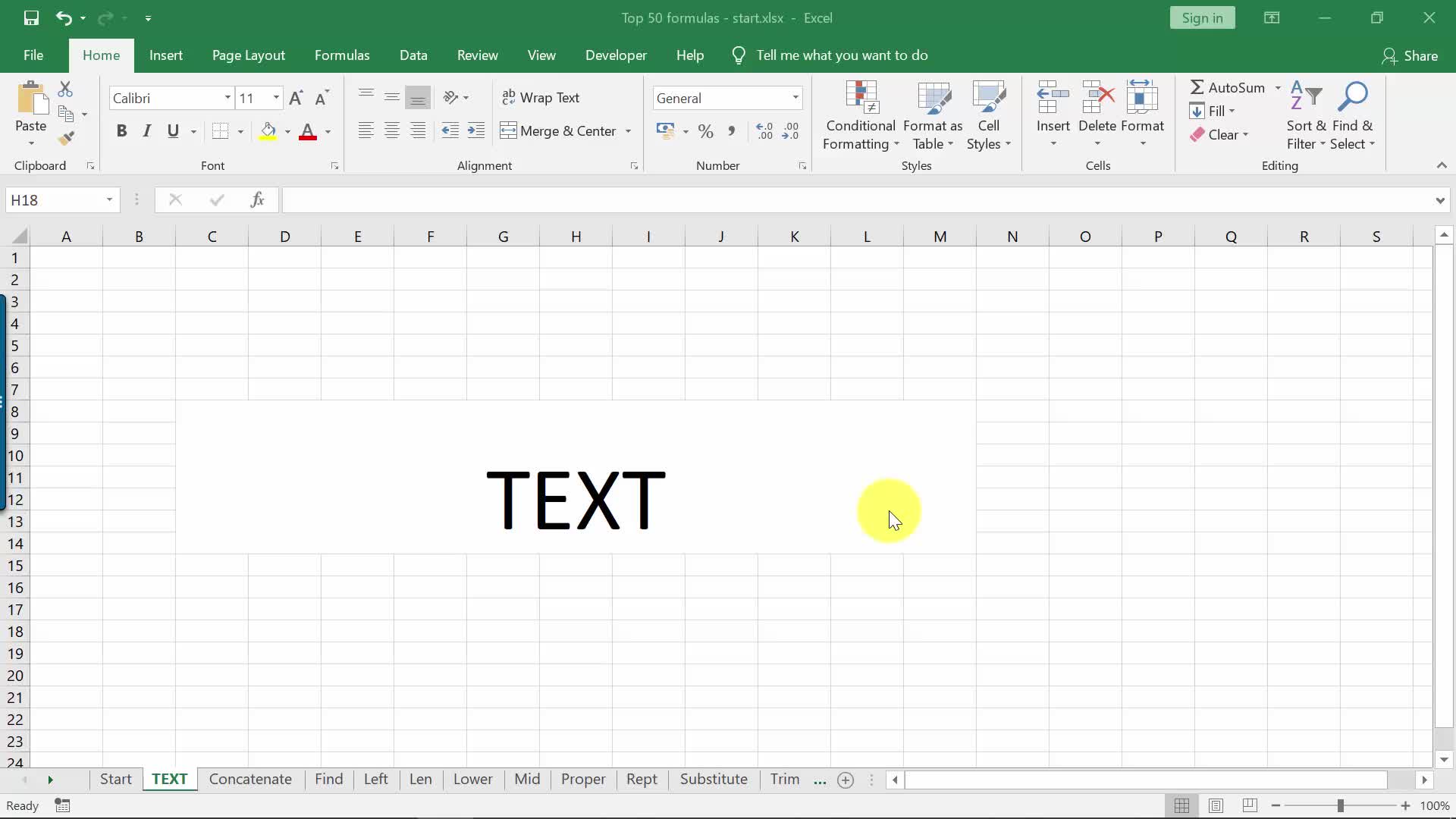
Task: Click the Insert Function fx icon
Action: 257,199
